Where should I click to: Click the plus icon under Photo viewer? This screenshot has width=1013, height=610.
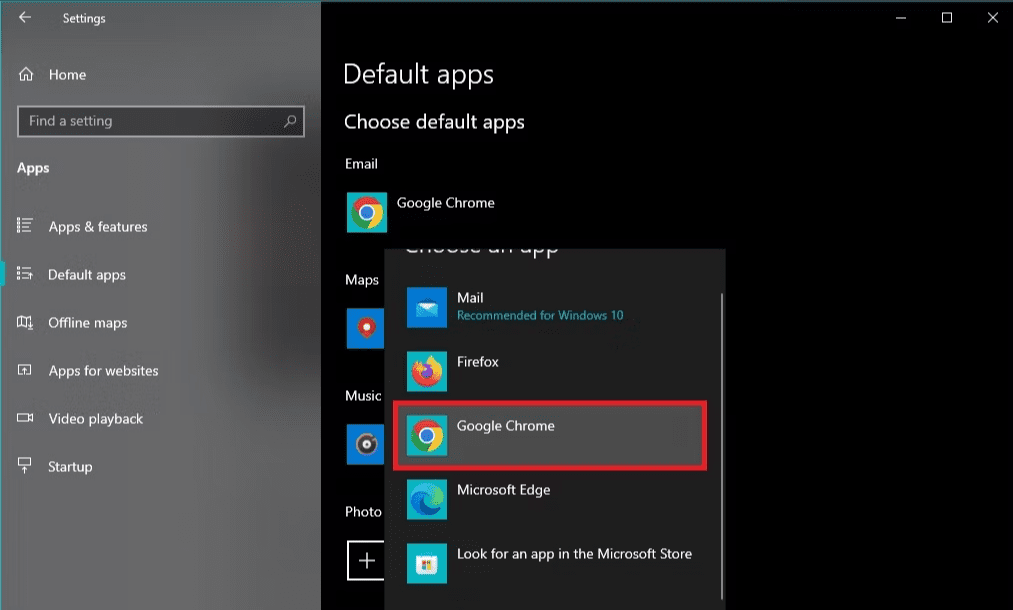tap(366, 560)
